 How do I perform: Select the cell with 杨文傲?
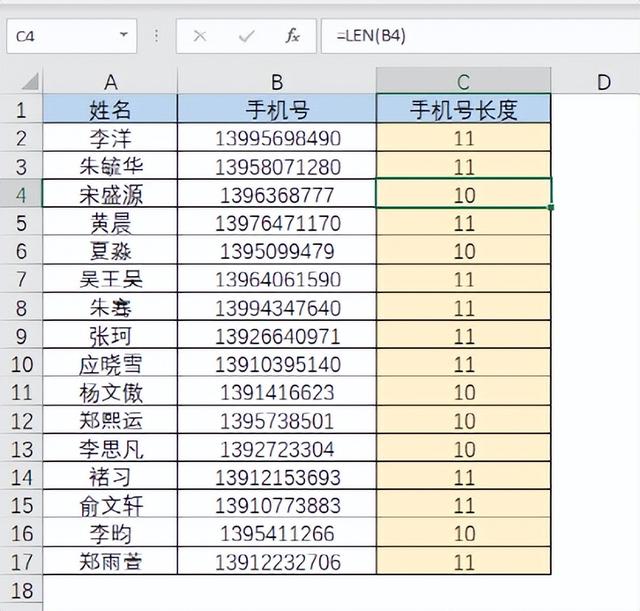[x=110, y=392]
